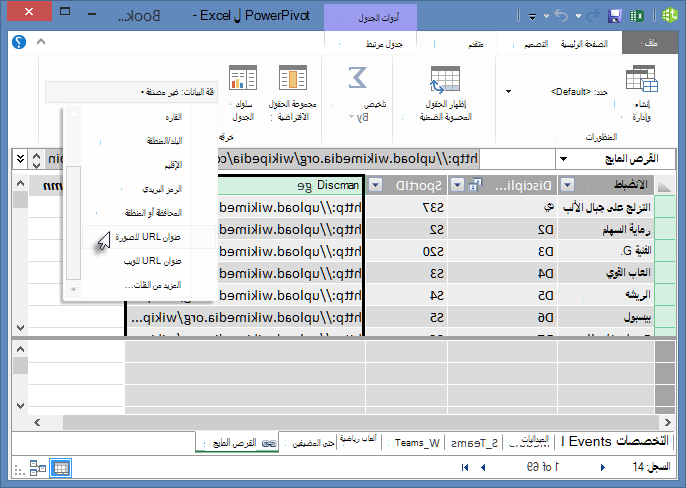This screenshot has height=488, width=686.
Task: Choose عنوان URL للويب (Web URL) category
Action: pyautogui.click(x=149, y=261)
